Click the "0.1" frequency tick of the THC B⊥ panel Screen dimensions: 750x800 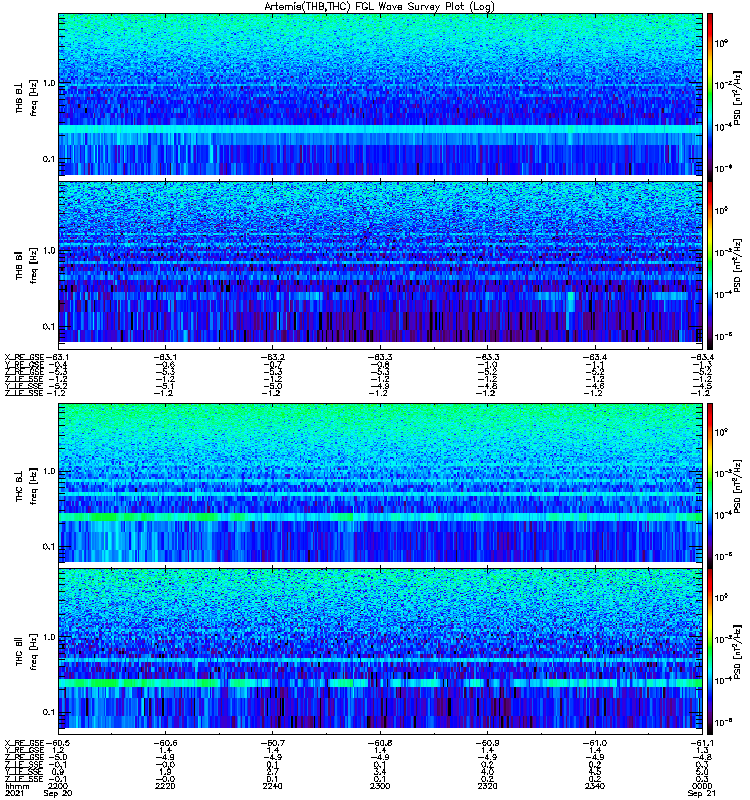49,546
